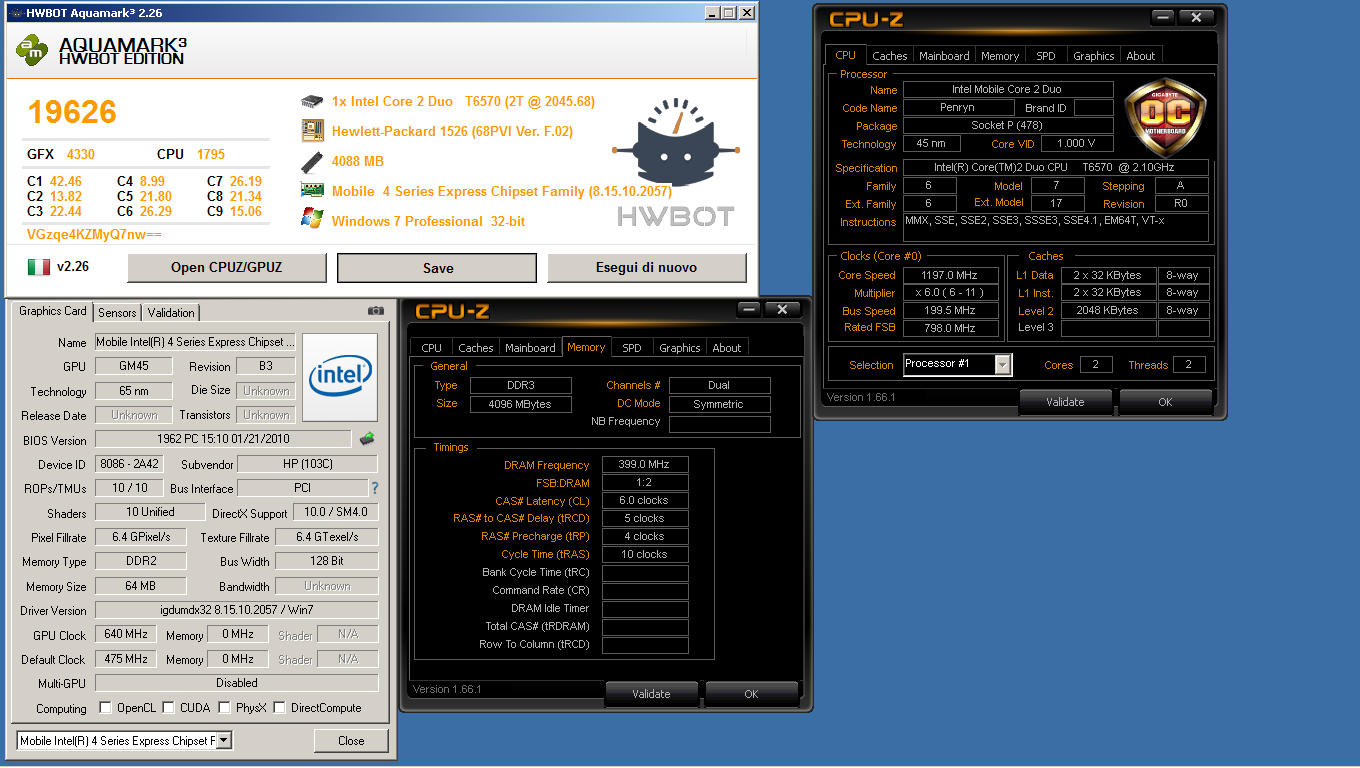Click the Close button in GPU-Z
Image resolution: width=1360 pixels, height=768 pixels.
click(351, 741)
